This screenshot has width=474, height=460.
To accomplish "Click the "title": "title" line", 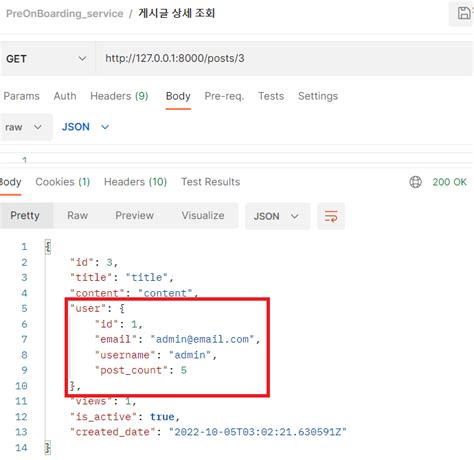I will pos(122,277).
